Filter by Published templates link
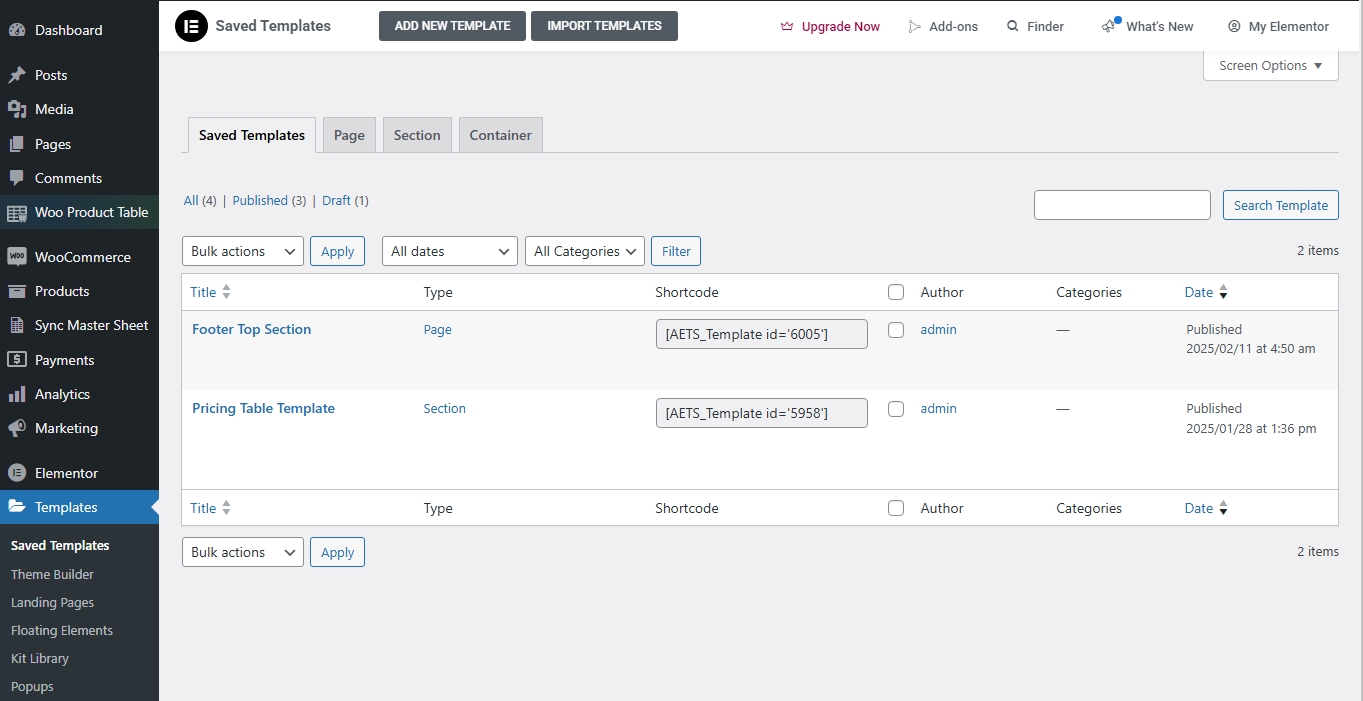1363x701 pixels. tap(260, 200)
